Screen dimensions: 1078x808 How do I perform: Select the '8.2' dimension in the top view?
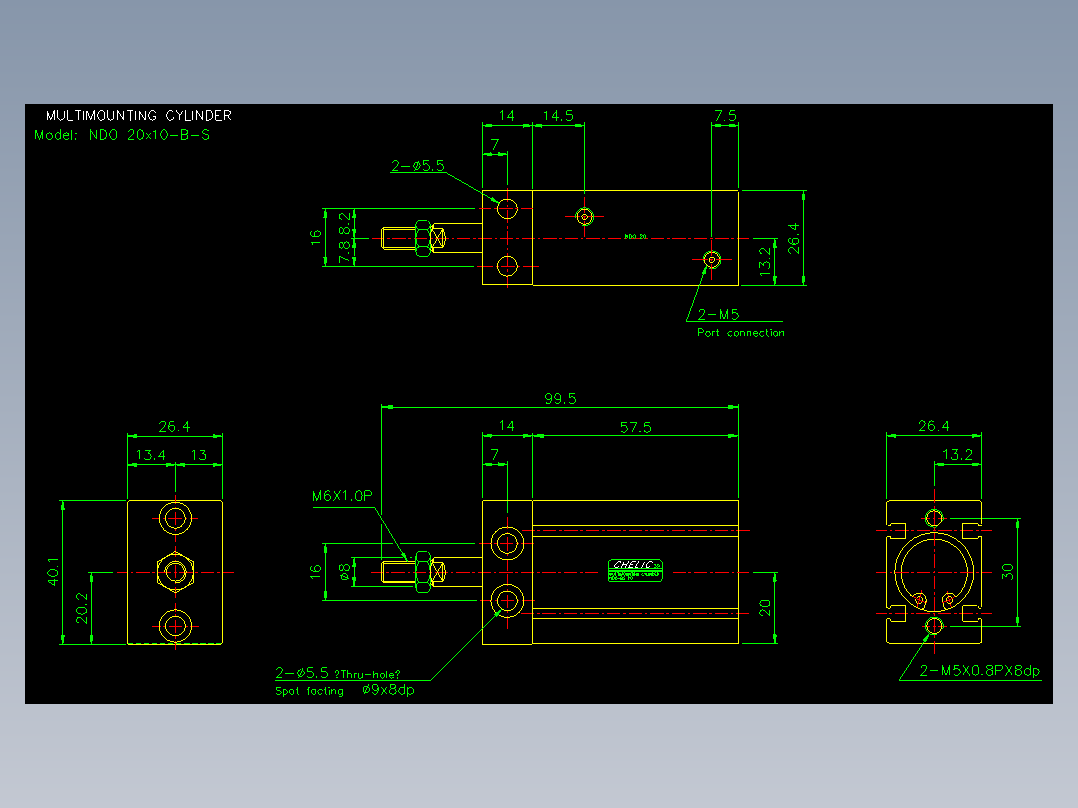coord(344,223)
